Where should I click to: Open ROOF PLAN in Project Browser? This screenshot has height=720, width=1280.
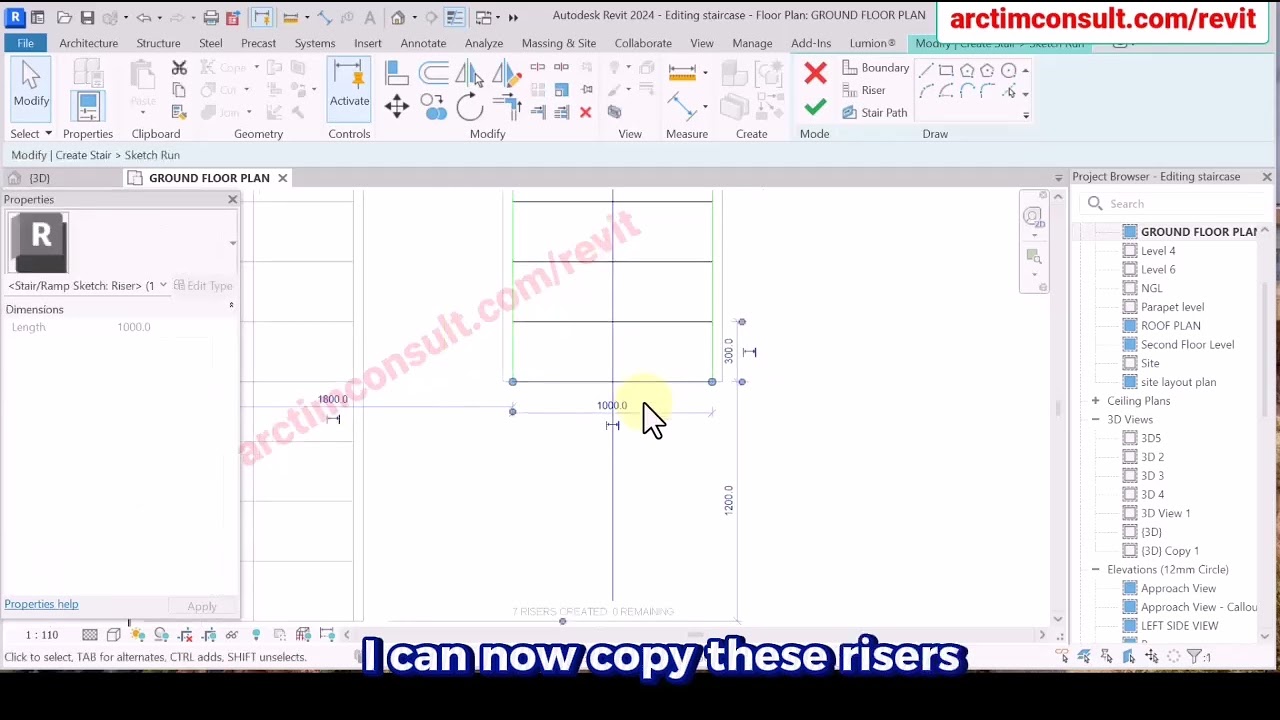tap(1170, 326)
